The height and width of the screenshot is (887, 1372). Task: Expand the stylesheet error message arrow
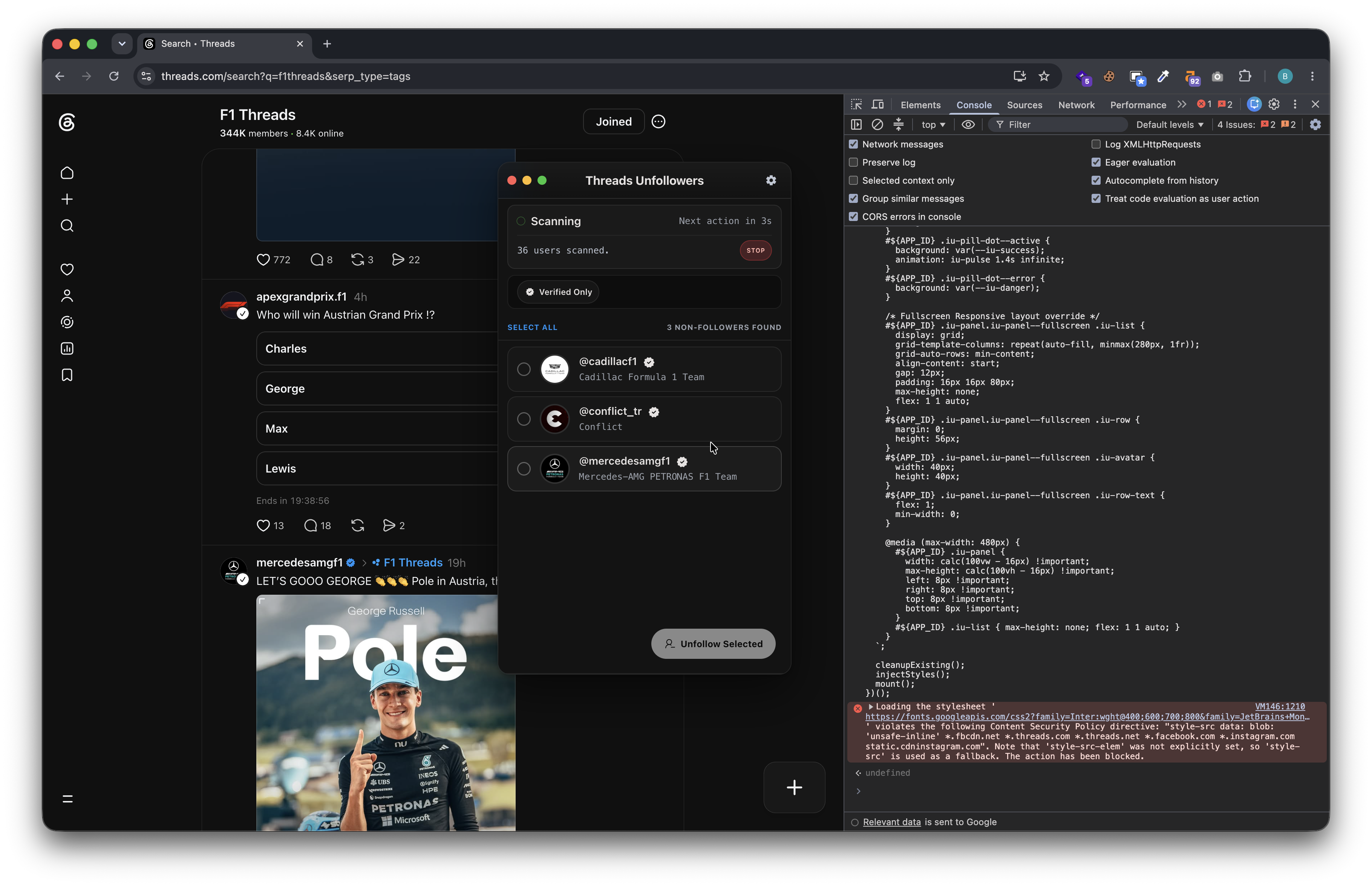click(x=870, y=706)
